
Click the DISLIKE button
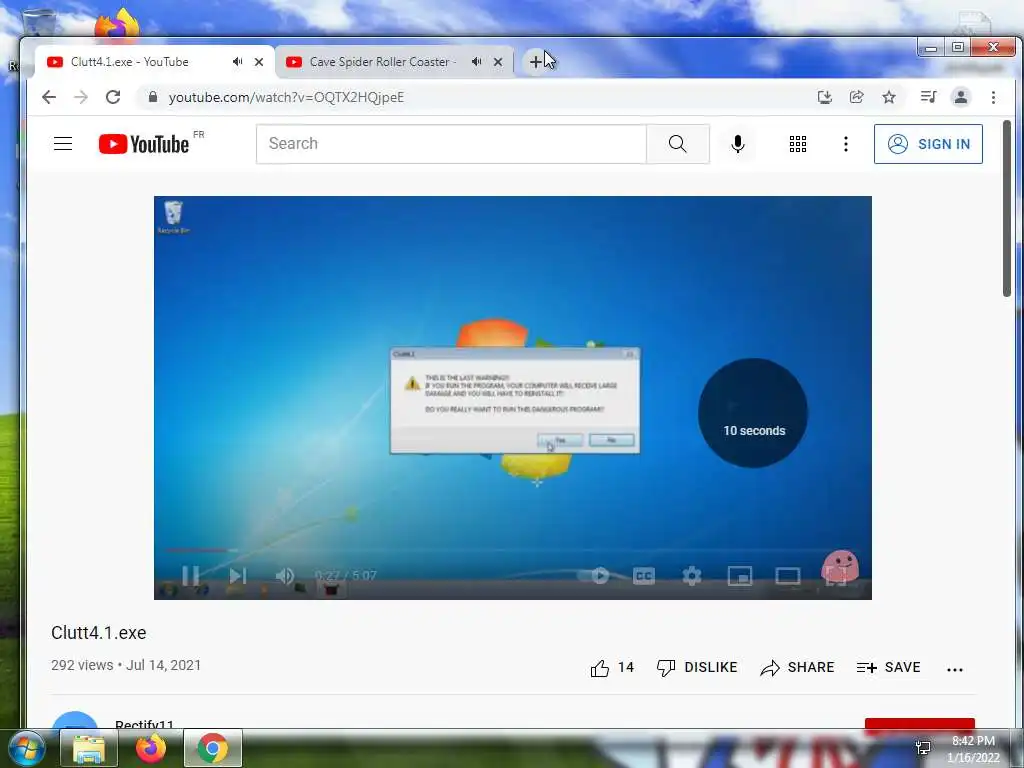click(x=697, y=667)
